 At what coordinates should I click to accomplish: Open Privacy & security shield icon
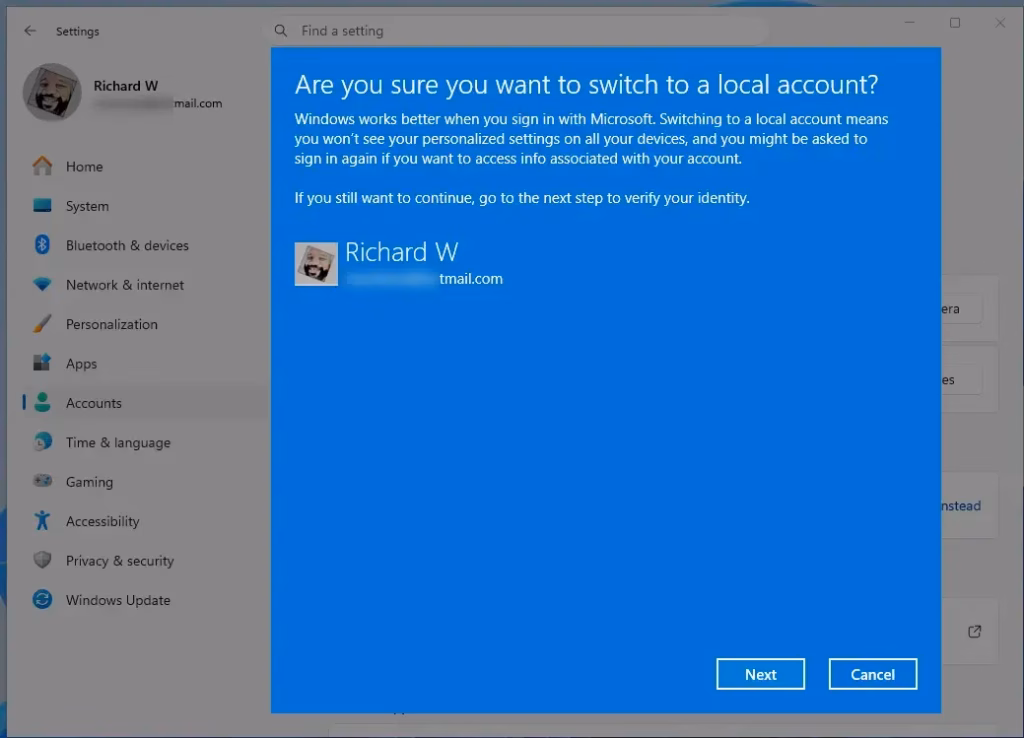pyautogui.click(x=42, y=560)
